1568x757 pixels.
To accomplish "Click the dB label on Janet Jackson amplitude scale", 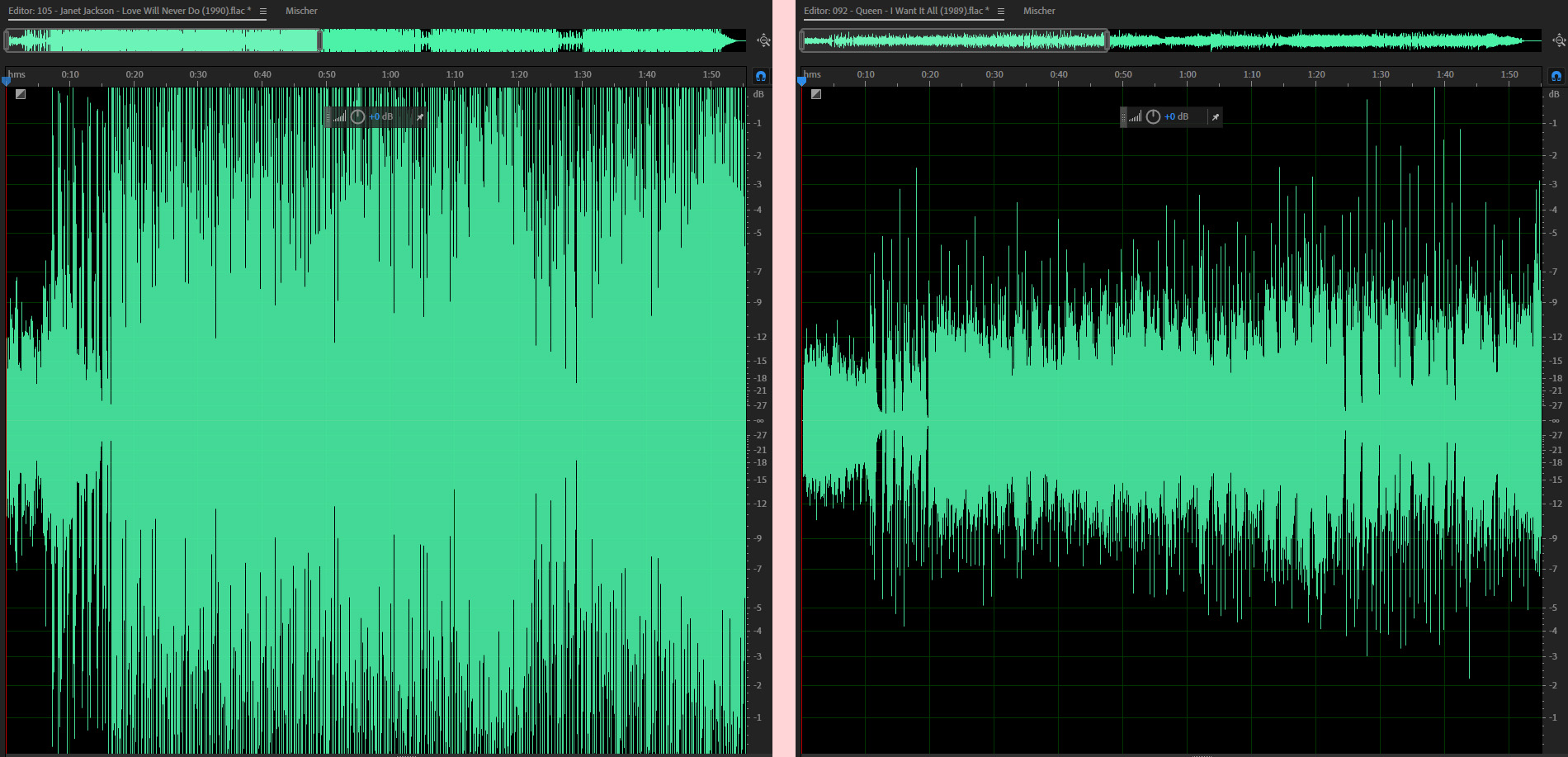I will coord(758,94).
